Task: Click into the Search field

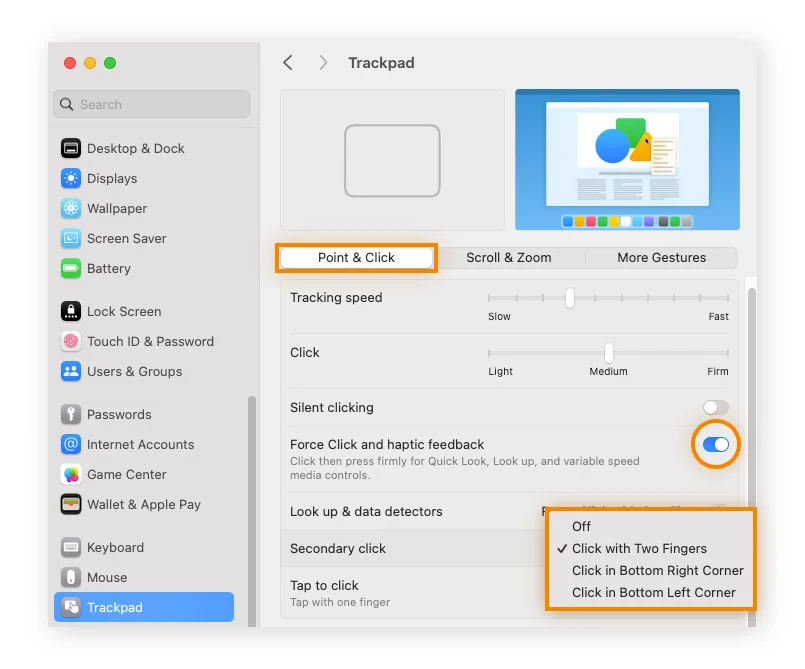Action: [151, 104]
